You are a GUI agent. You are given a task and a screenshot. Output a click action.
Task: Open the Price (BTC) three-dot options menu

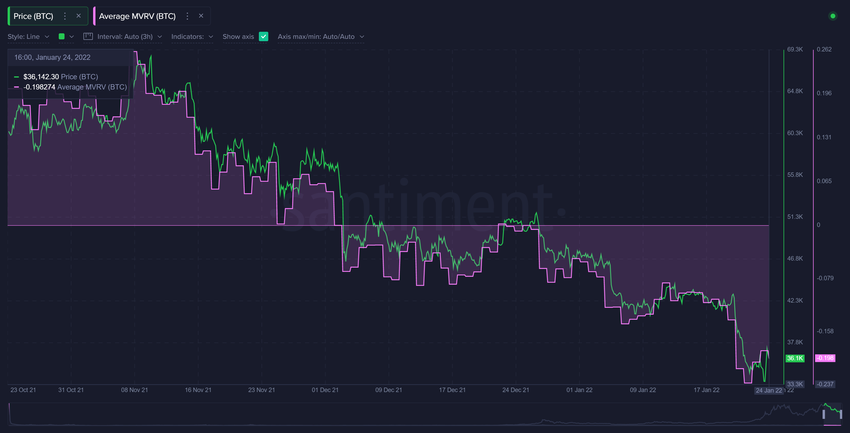point(65,16)
